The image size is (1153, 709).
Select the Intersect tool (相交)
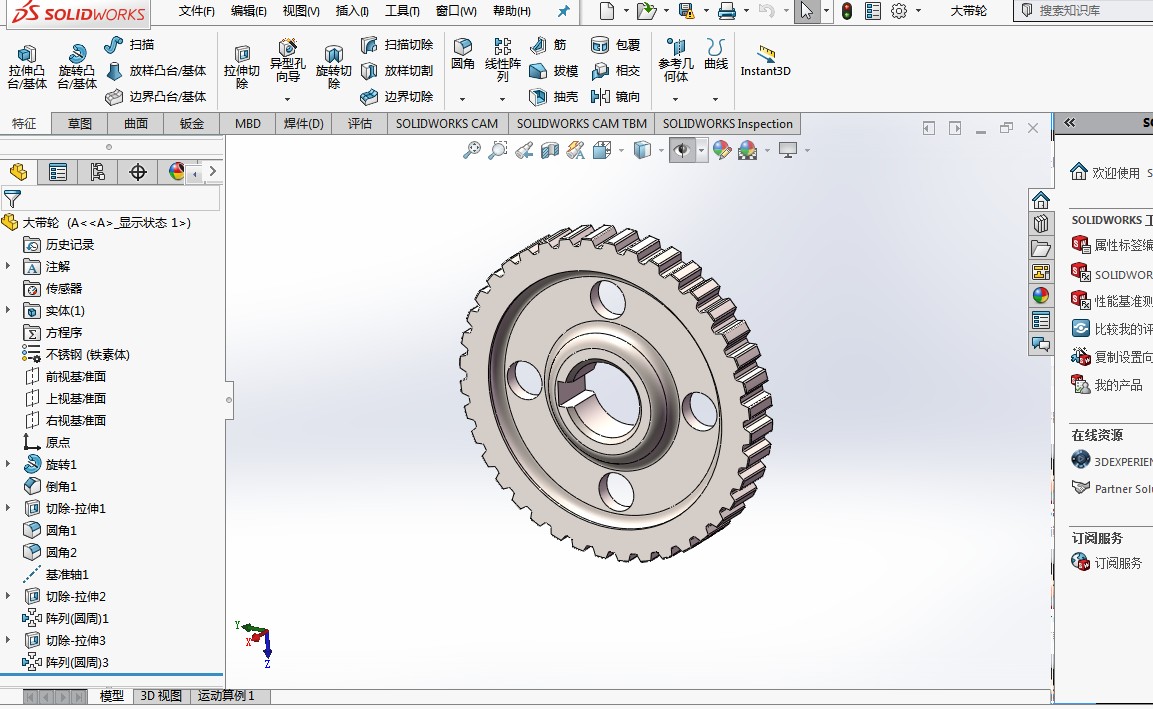coord(615,71)
